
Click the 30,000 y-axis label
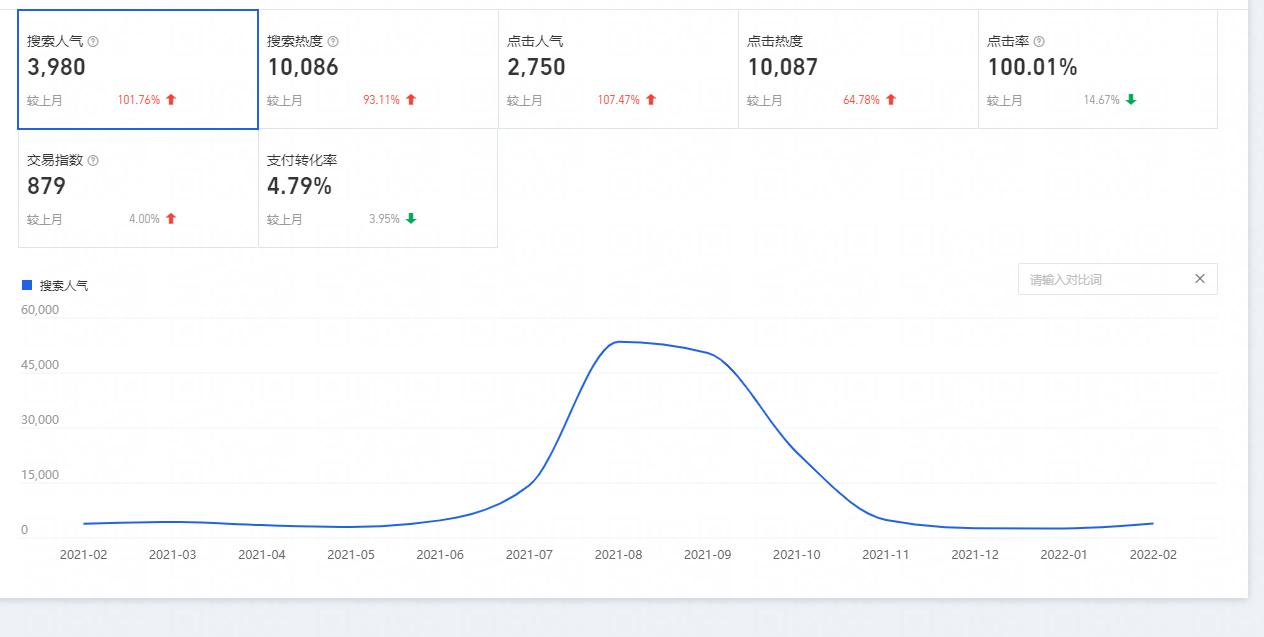point(40,420)
